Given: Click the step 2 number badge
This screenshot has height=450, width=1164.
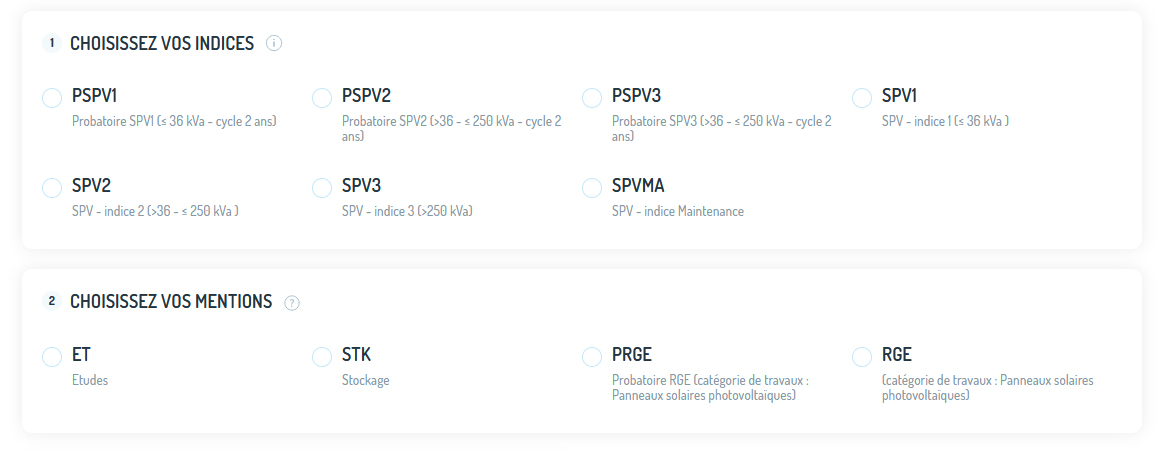Looking at the screenshot, I should [52, 301].
